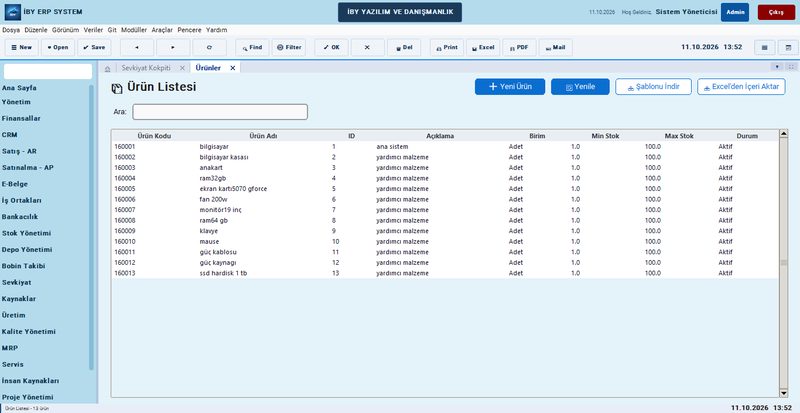Click the red Çıkış button
Viewport: 800px width, 413px height.
pyautogui.click(x=776, y=12)
